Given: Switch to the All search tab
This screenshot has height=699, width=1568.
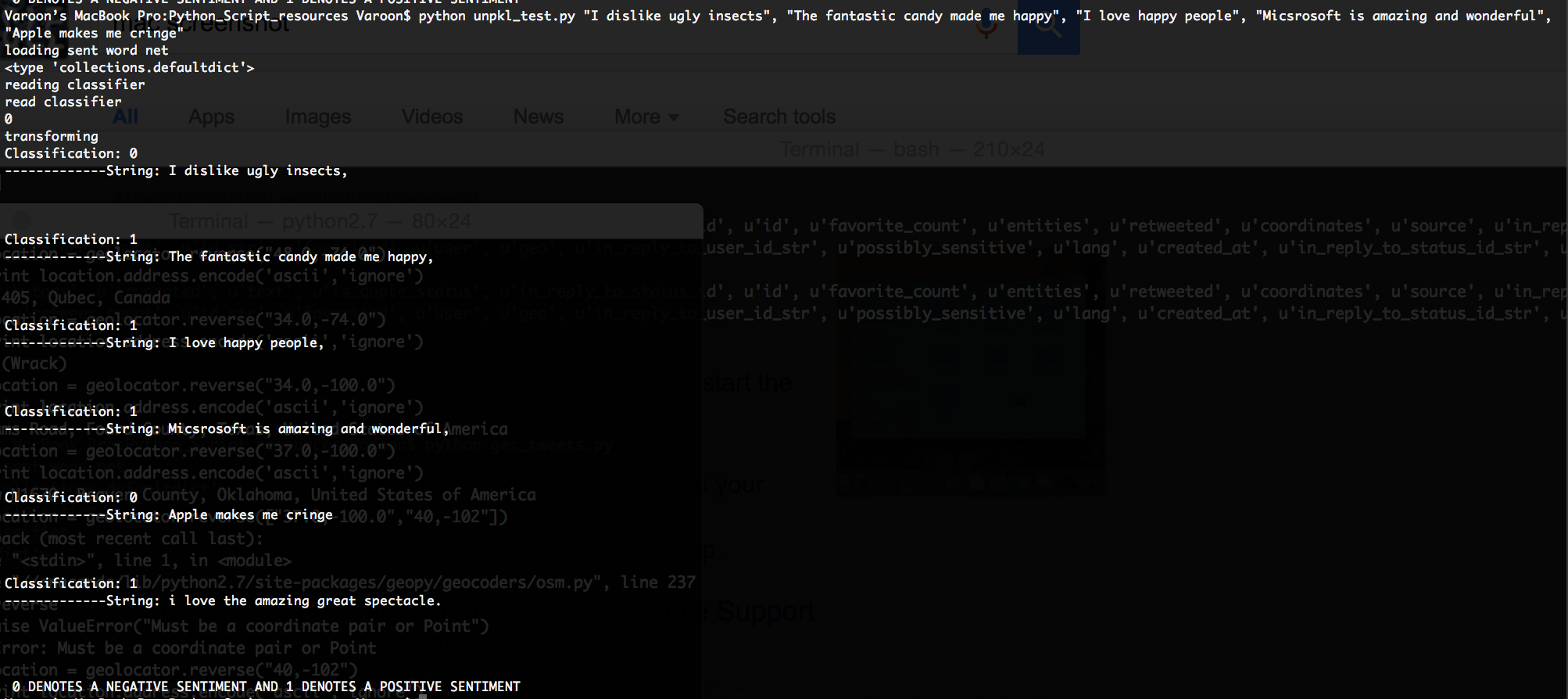Looking at the screenshot, I should pos(125,116).
